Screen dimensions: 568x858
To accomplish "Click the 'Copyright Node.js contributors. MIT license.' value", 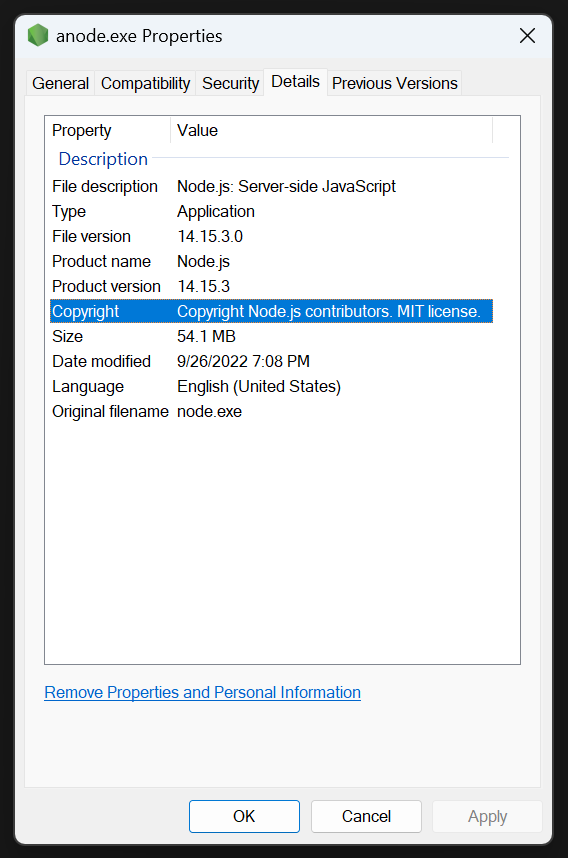I will [329, 311].
